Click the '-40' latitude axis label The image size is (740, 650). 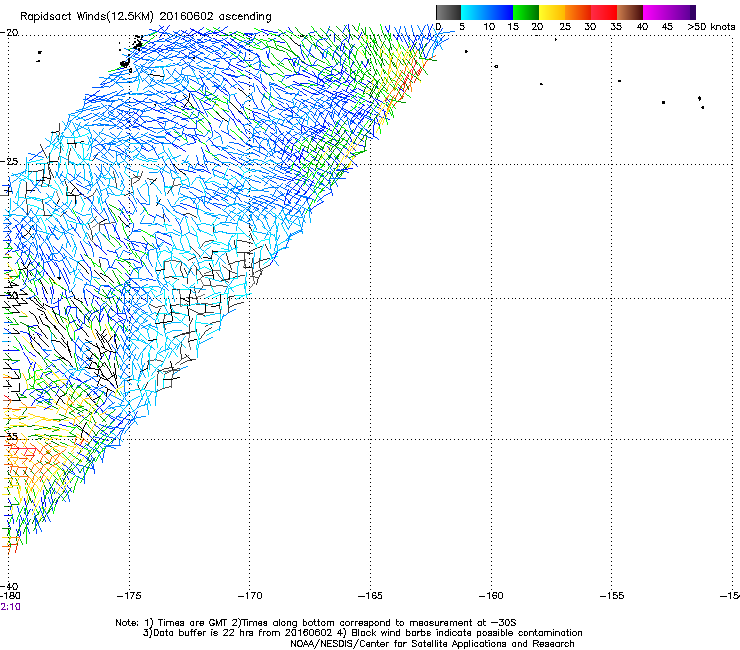click(x=9, y=586)
